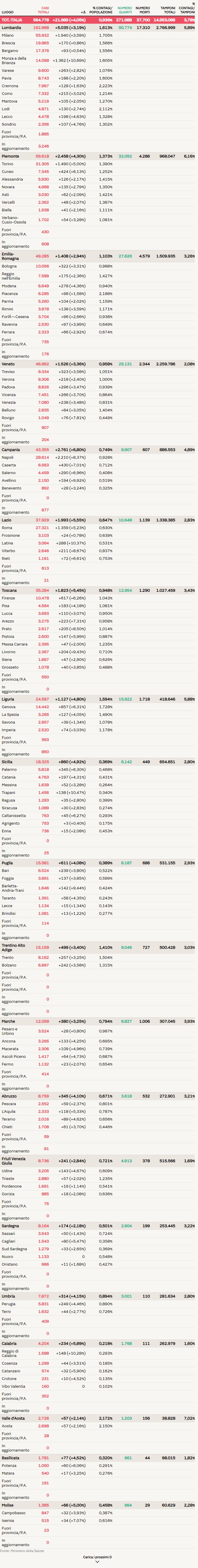Click the 'Carica i prossimi 0' button
The width and height of the screenshot is (198, 1568).
coord(97,1557)
